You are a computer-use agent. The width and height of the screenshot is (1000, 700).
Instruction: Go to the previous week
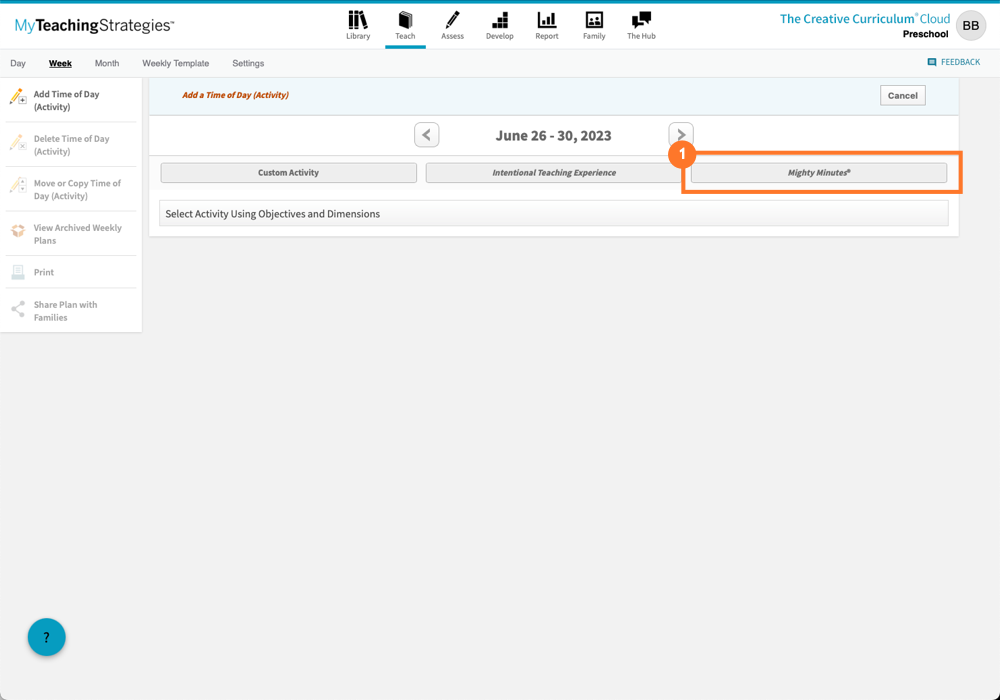click(427, 133)
